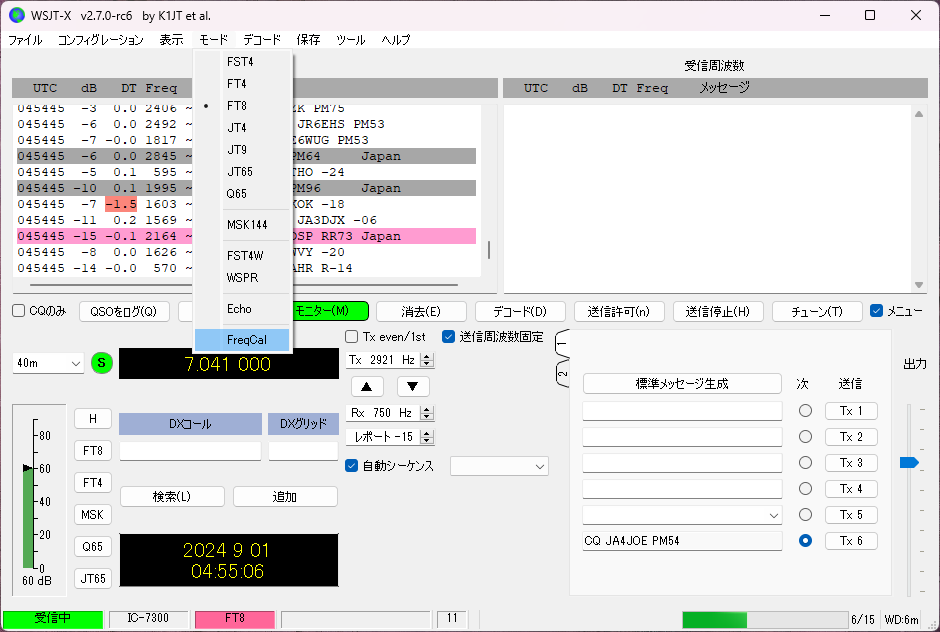Open the dropdown beside 自動シーケンス
The image size is (940, 632).
click(x=499, y=466)
